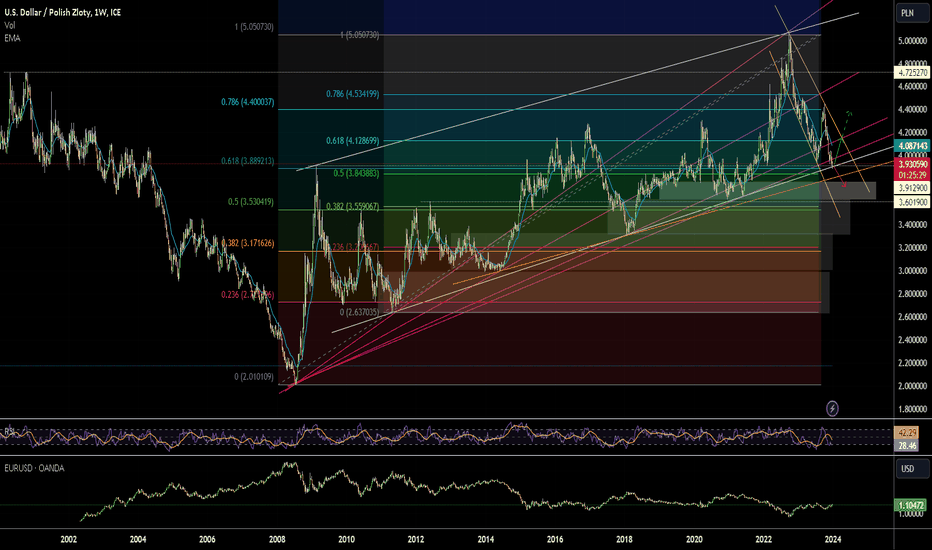932x550 pixels.
Task: Click the 28.46 RSI value label
Action: (907, 445)
